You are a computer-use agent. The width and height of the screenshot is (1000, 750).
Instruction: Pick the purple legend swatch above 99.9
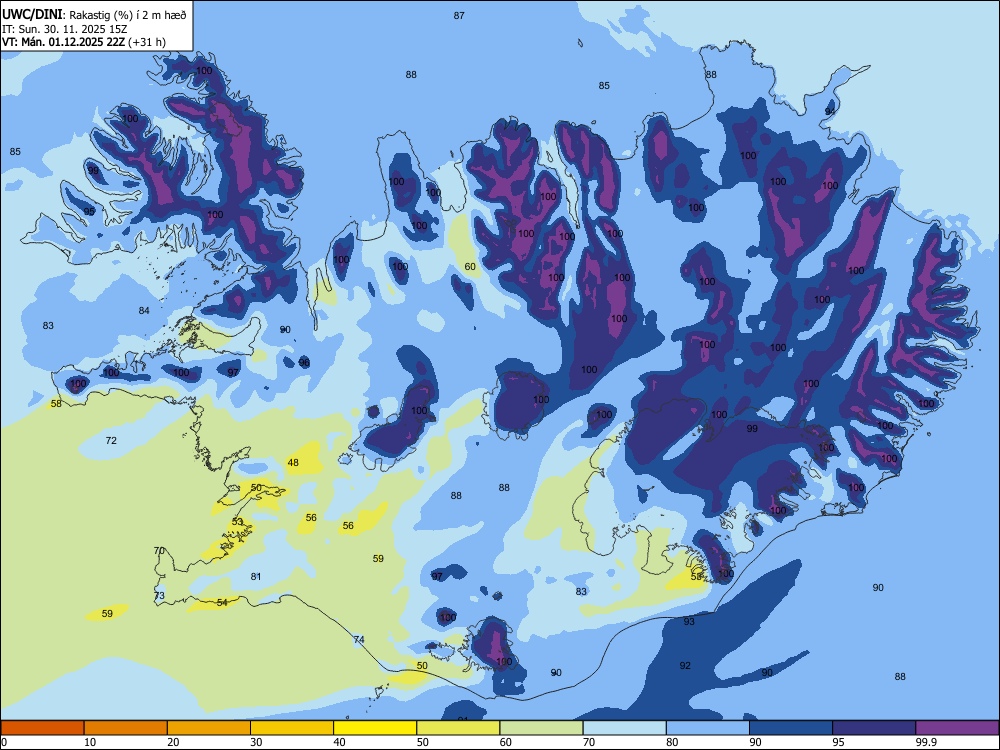click(957, 728)
